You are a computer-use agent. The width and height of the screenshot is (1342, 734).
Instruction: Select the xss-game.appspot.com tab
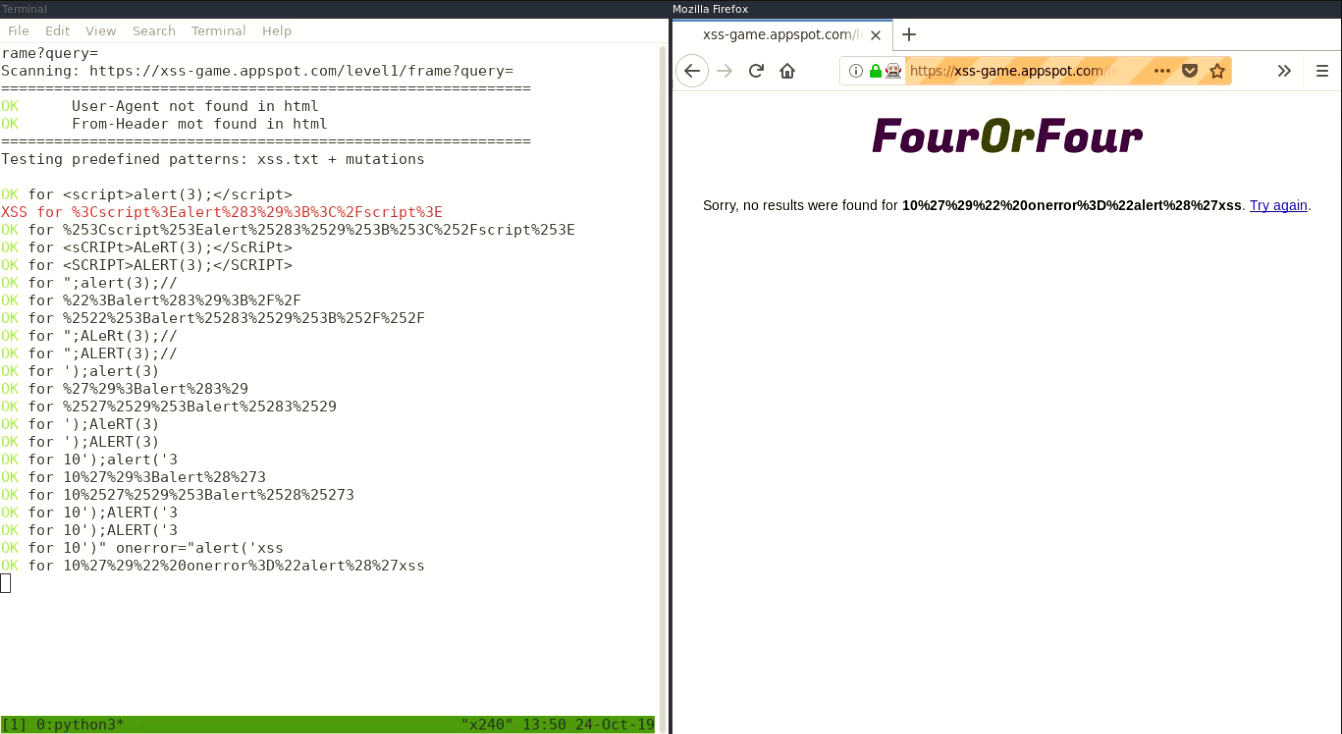click(782, 35)
